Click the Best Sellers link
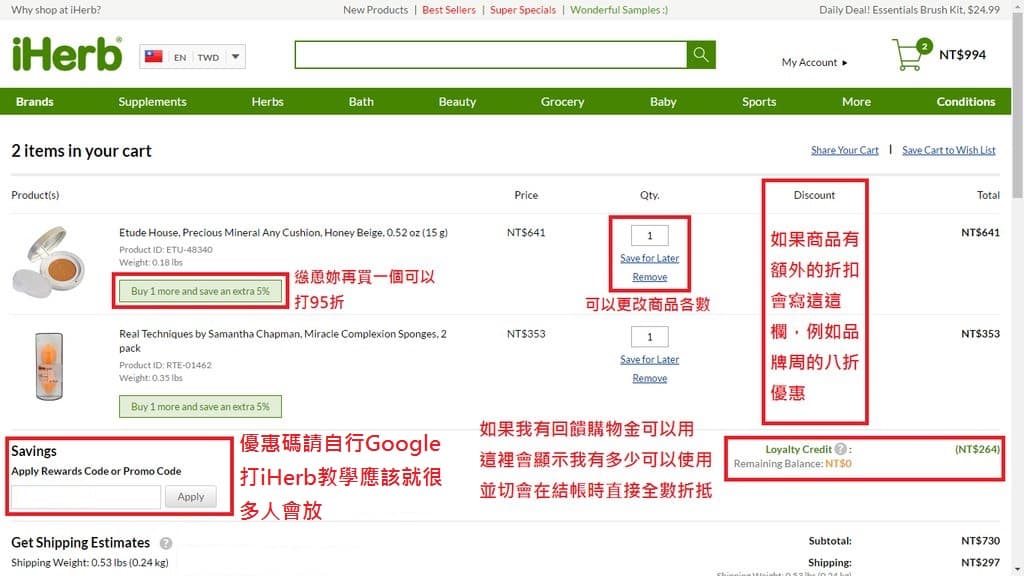This screenshot has width=1024, height=576. coord(449,10)
